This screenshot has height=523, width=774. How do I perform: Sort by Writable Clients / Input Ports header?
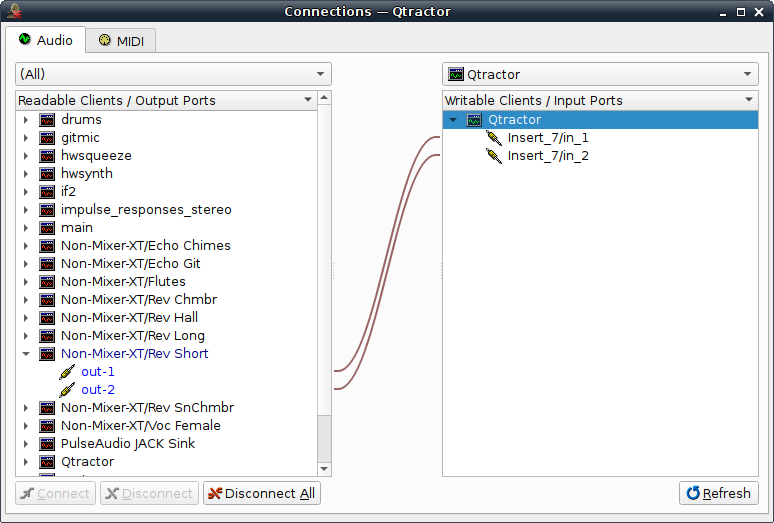coord(600,100)
